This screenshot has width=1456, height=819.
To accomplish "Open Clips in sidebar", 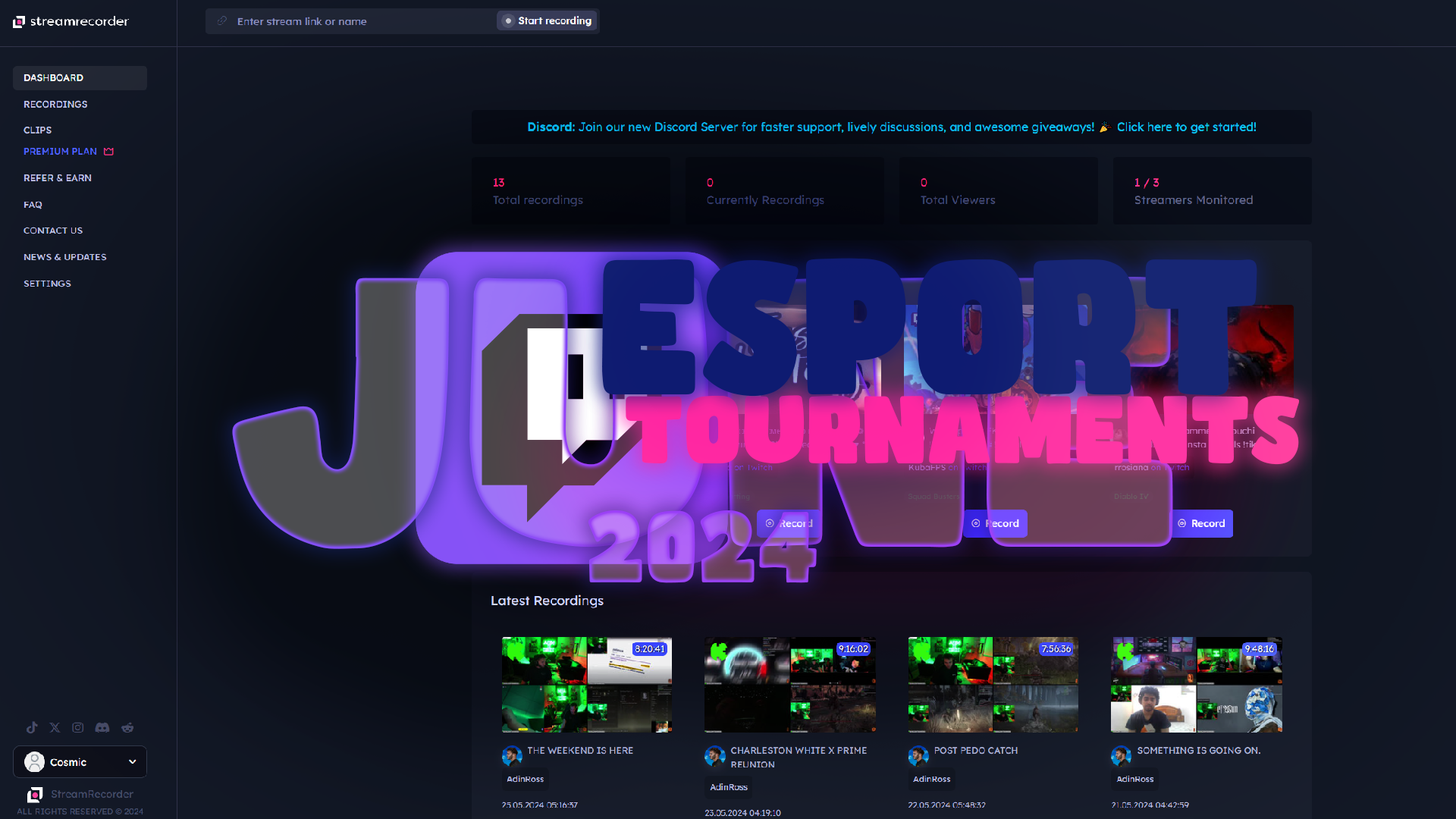I will 37,130.
